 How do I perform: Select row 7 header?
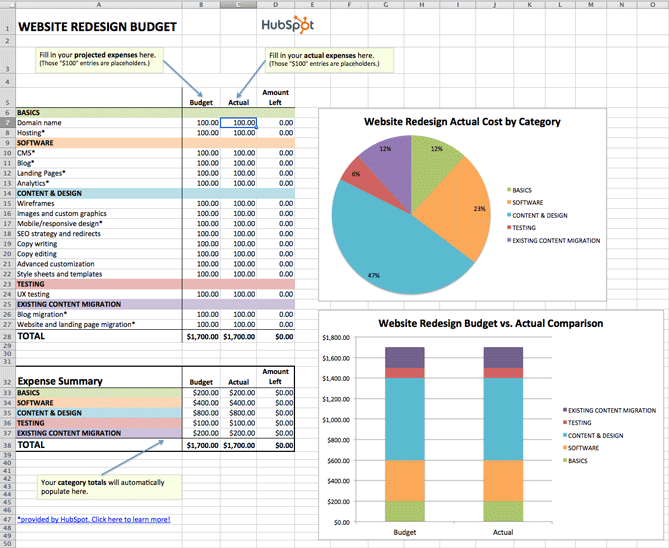tap(8, 123)
